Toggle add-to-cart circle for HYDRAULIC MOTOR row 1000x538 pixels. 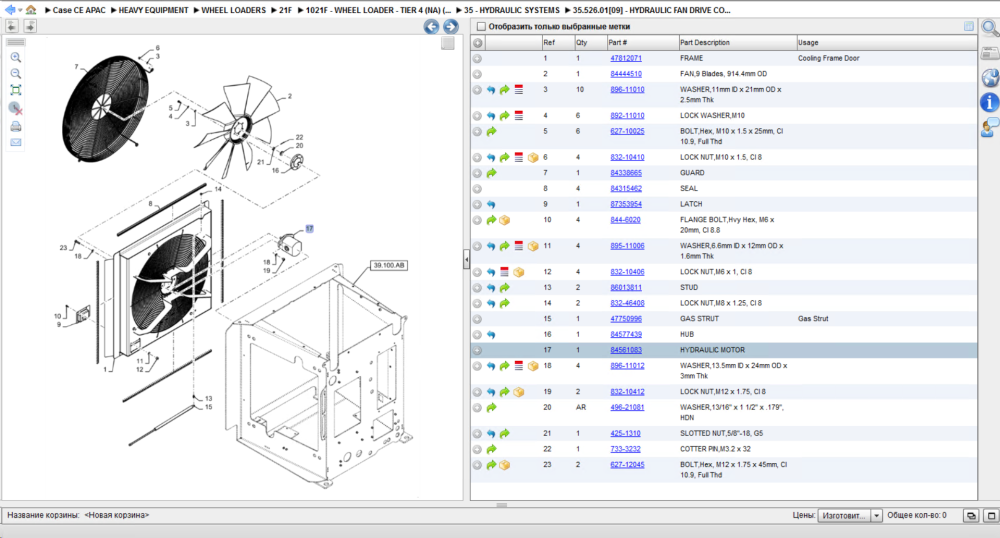[477, 351]
